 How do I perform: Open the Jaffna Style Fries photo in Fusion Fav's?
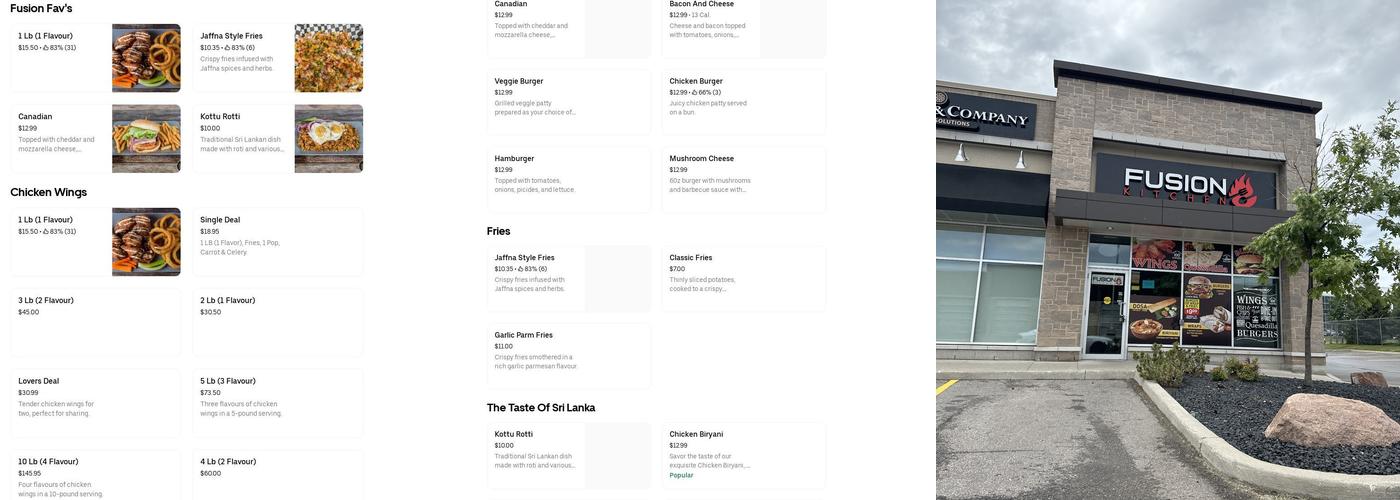click(x=328, y=58)
